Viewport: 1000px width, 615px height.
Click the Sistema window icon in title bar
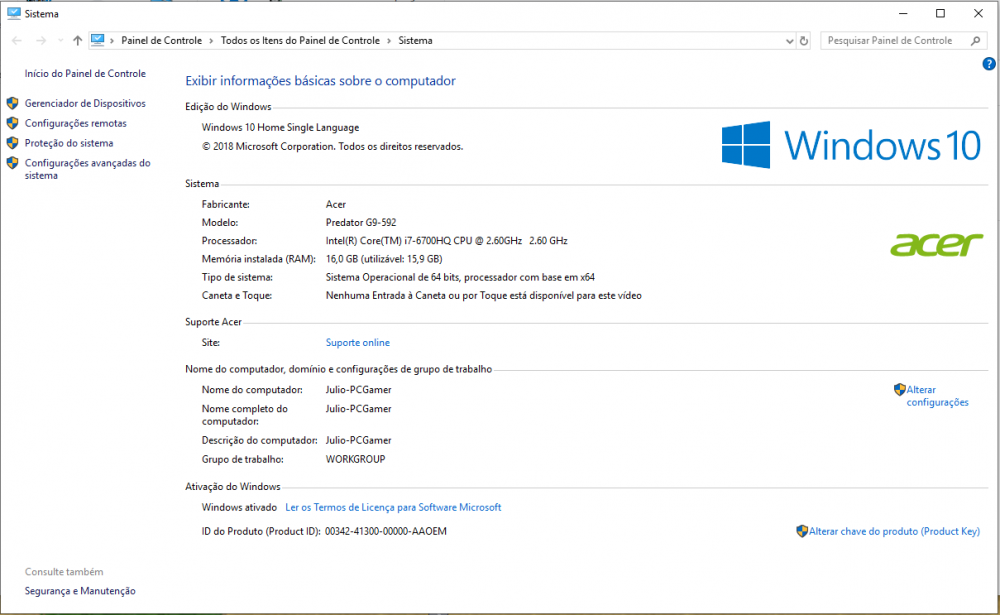[13, 14]
